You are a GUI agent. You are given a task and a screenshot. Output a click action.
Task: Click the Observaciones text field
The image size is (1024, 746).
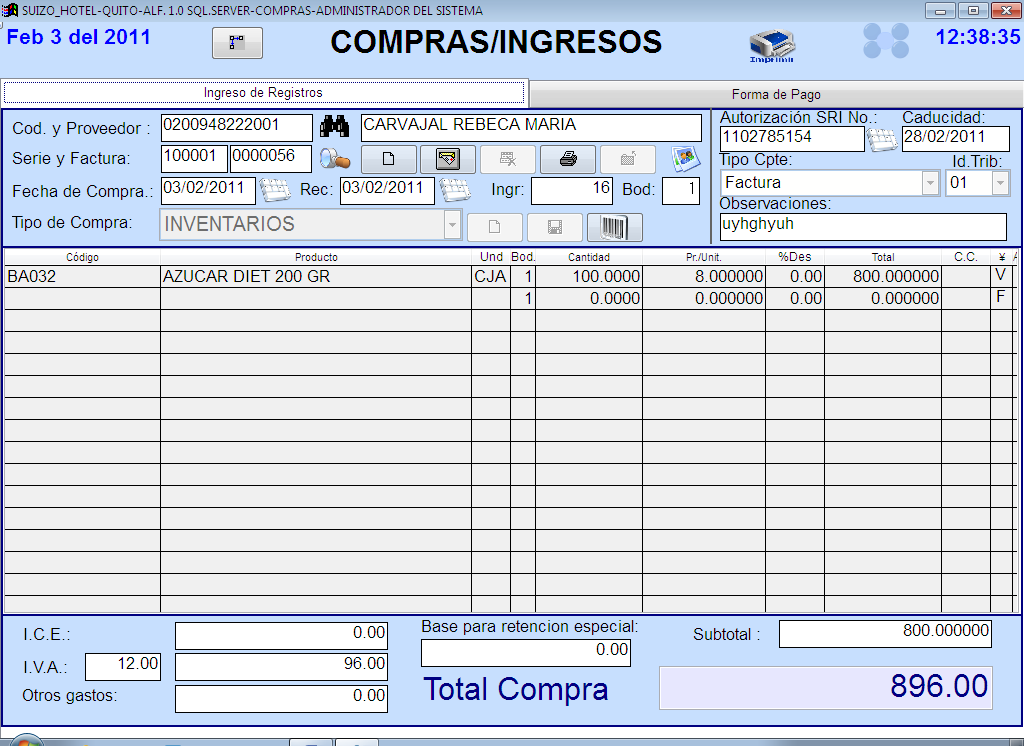pyautogui.click(x=862, y=226)
